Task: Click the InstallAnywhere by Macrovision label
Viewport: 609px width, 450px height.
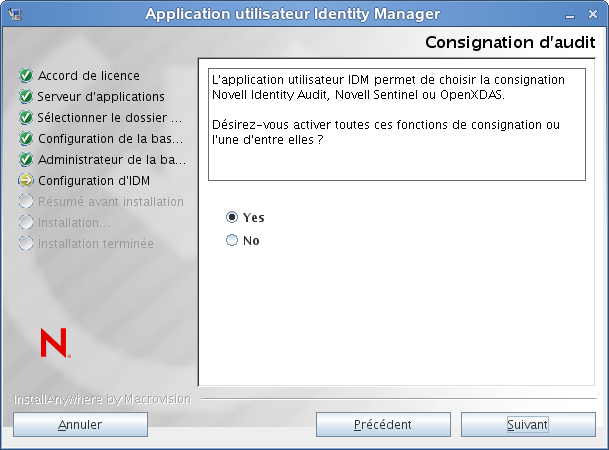Action: tap(102, 399)
